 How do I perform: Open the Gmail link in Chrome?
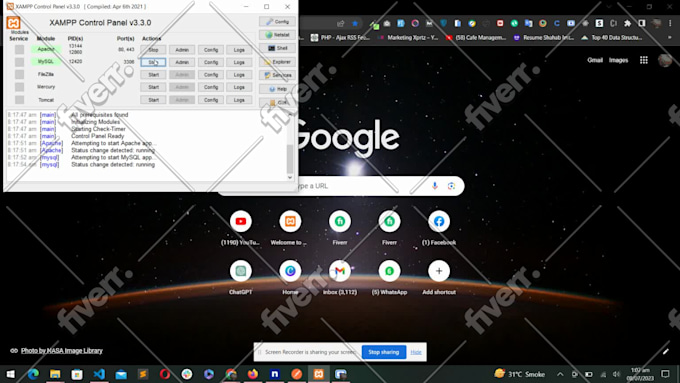[595, 60]
